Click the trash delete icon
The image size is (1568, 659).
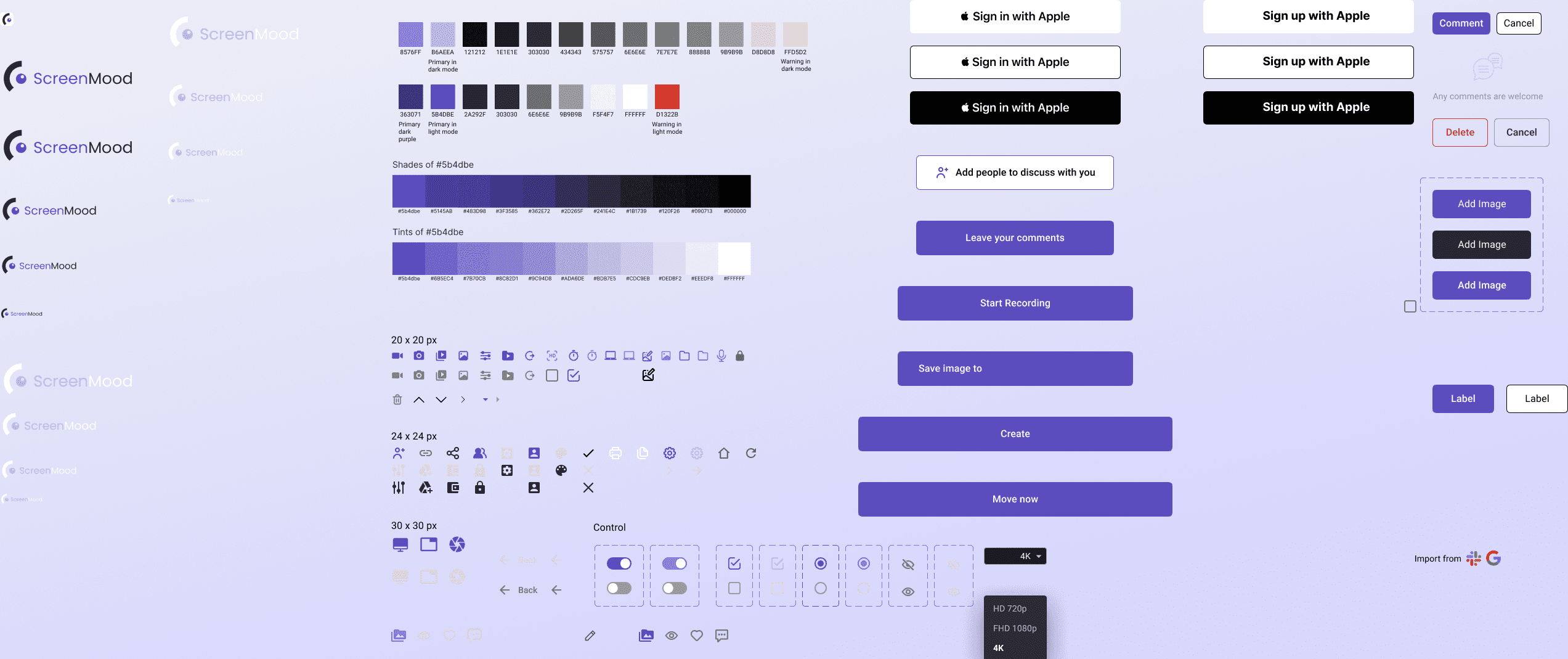[x=397, y=399]
